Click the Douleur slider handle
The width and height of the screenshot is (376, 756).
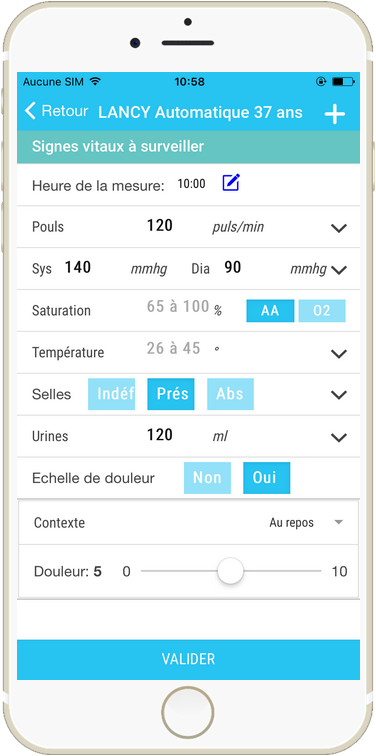(x=230, y=571)
